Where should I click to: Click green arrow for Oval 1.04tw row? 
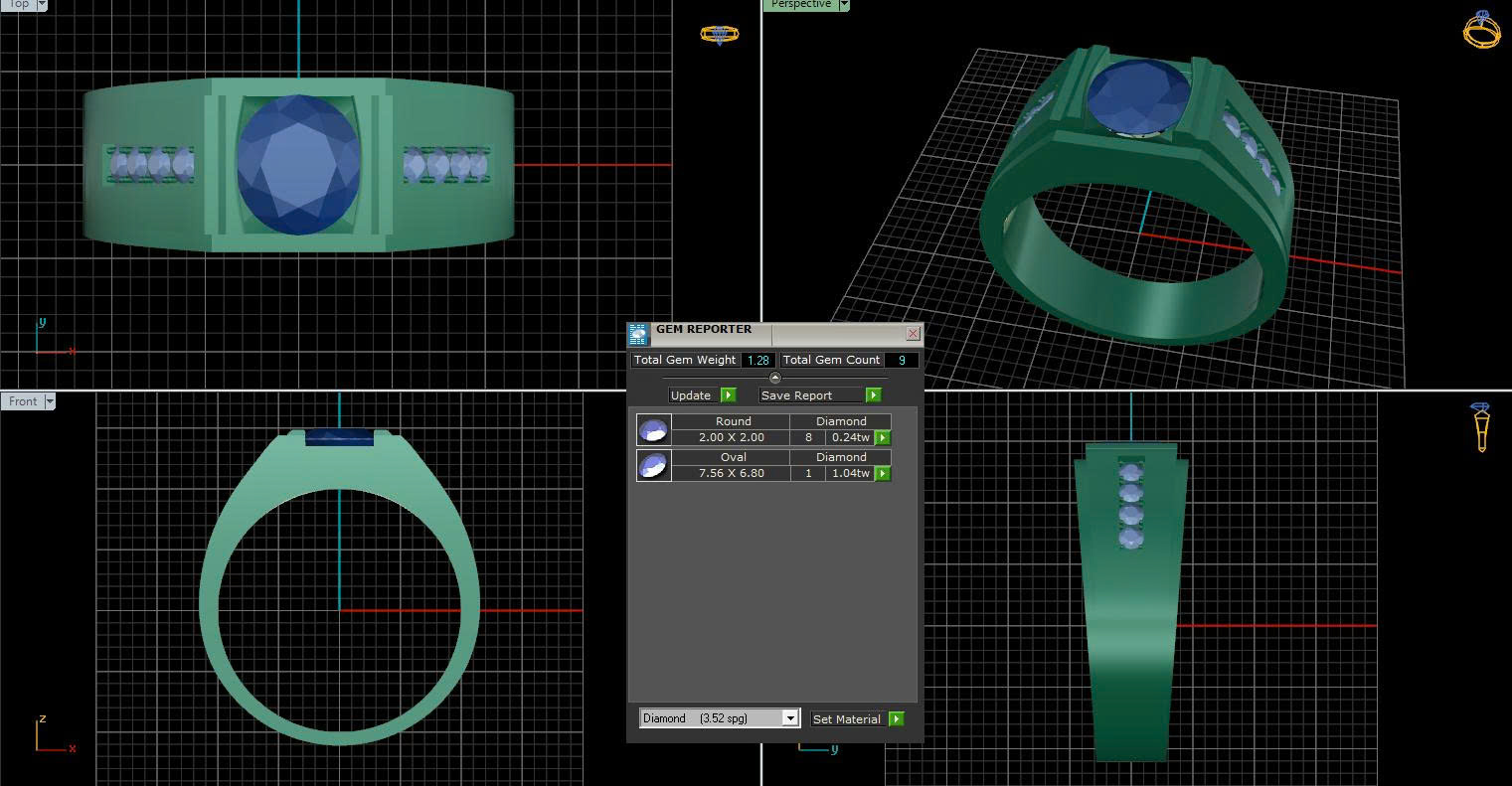pos(882,474)
